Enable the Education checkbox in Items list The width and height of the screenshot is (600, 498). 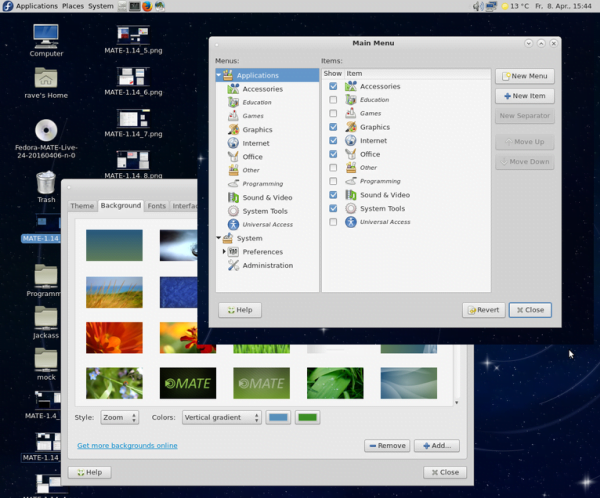coord(333,100)
